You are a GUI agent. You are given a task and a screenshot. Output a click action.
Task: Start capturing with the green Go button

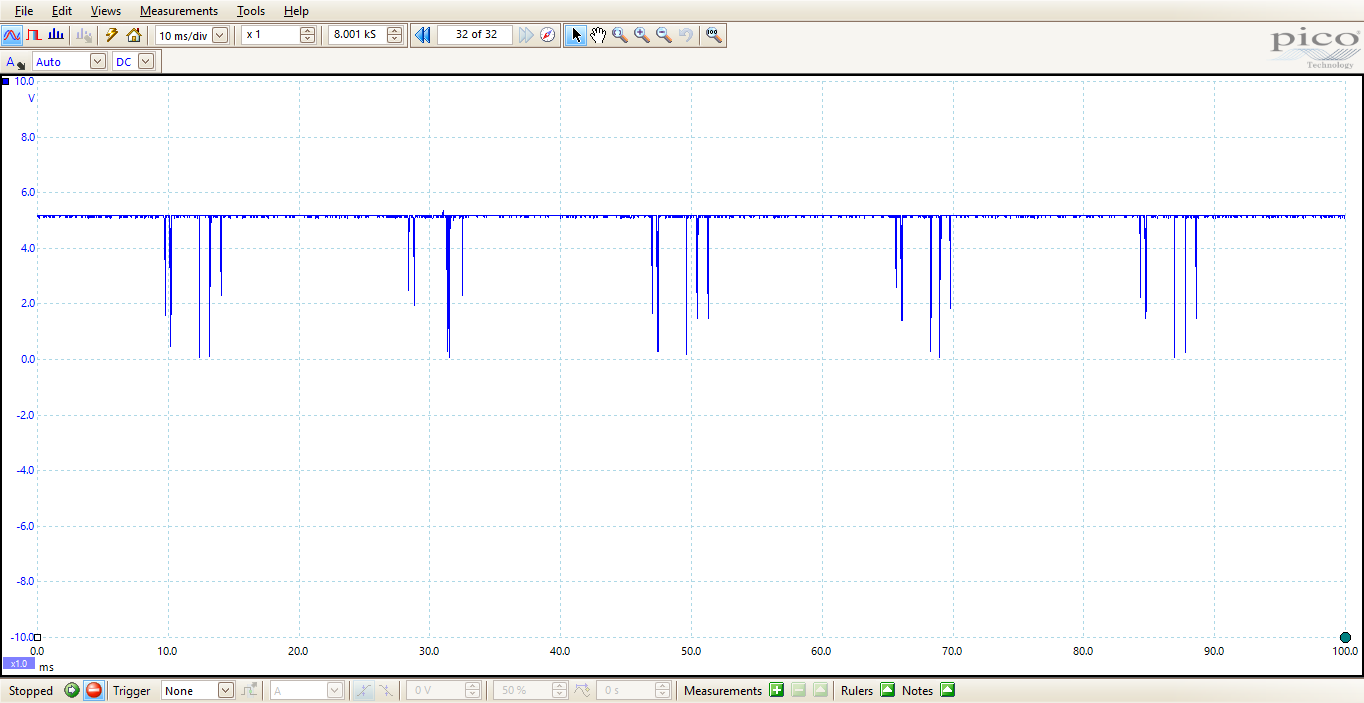[x=72, y=690]
